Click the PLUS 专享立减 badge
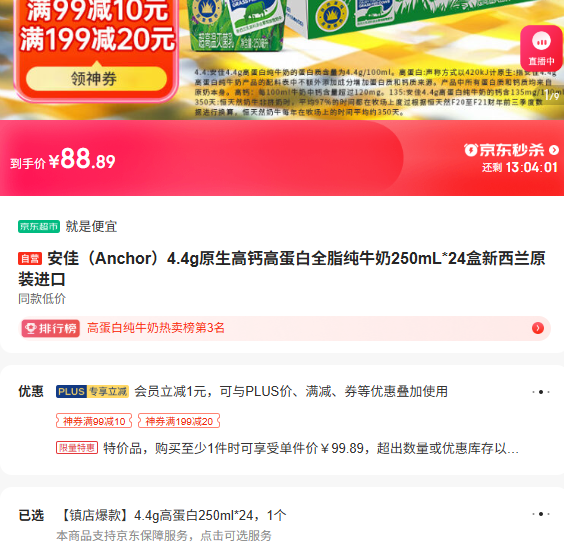Screen dimensions: 564x552 [x=92, y=391]
